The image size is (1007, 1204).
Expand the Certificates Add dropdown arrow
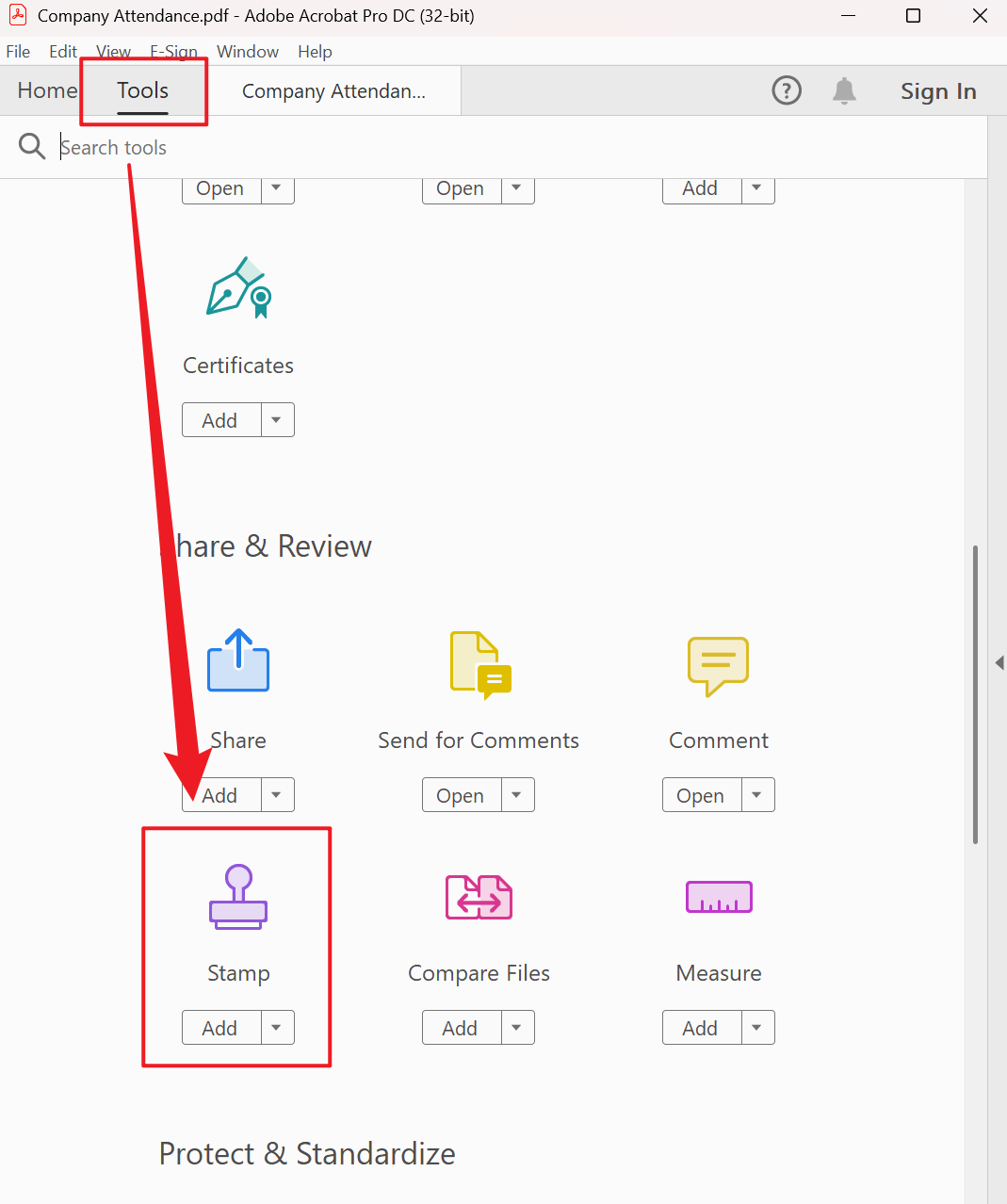(x=277, y=420)
